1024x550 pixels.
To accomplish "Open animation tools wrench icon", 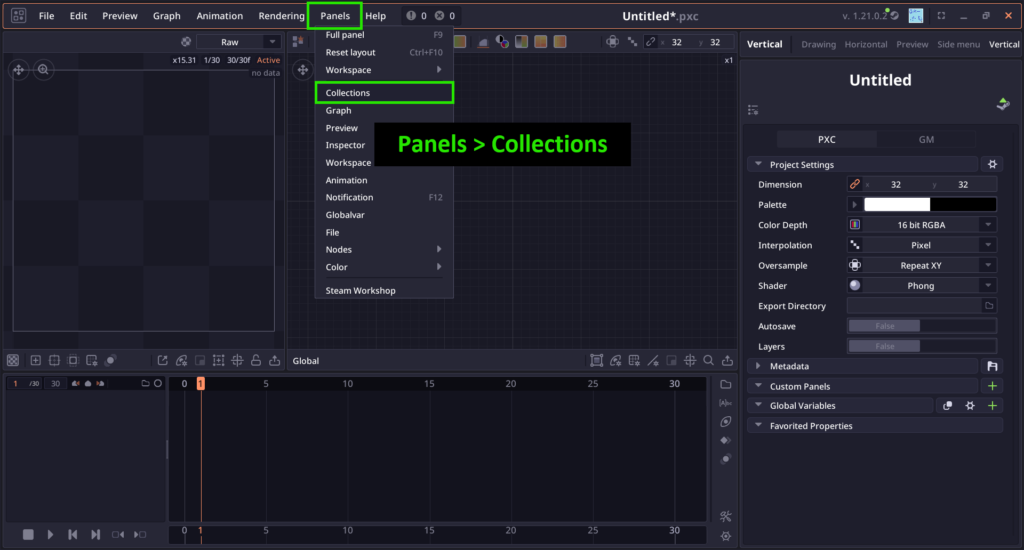I will pyautogui.click(x=726, y=517).
